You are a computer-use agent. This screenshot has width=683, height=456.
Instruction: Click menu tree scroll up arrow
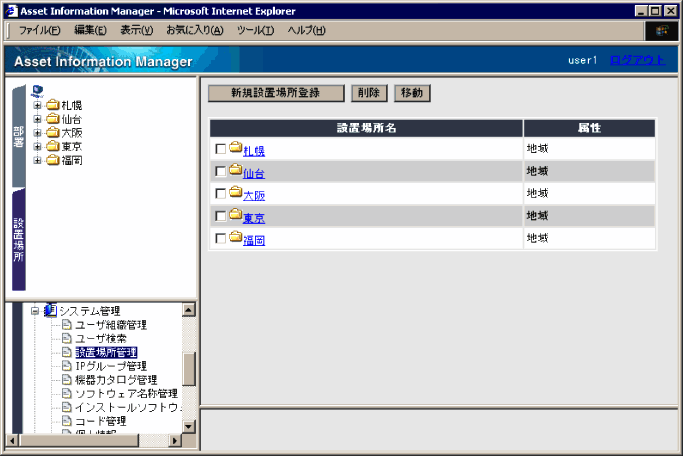(x=189, y=310)
